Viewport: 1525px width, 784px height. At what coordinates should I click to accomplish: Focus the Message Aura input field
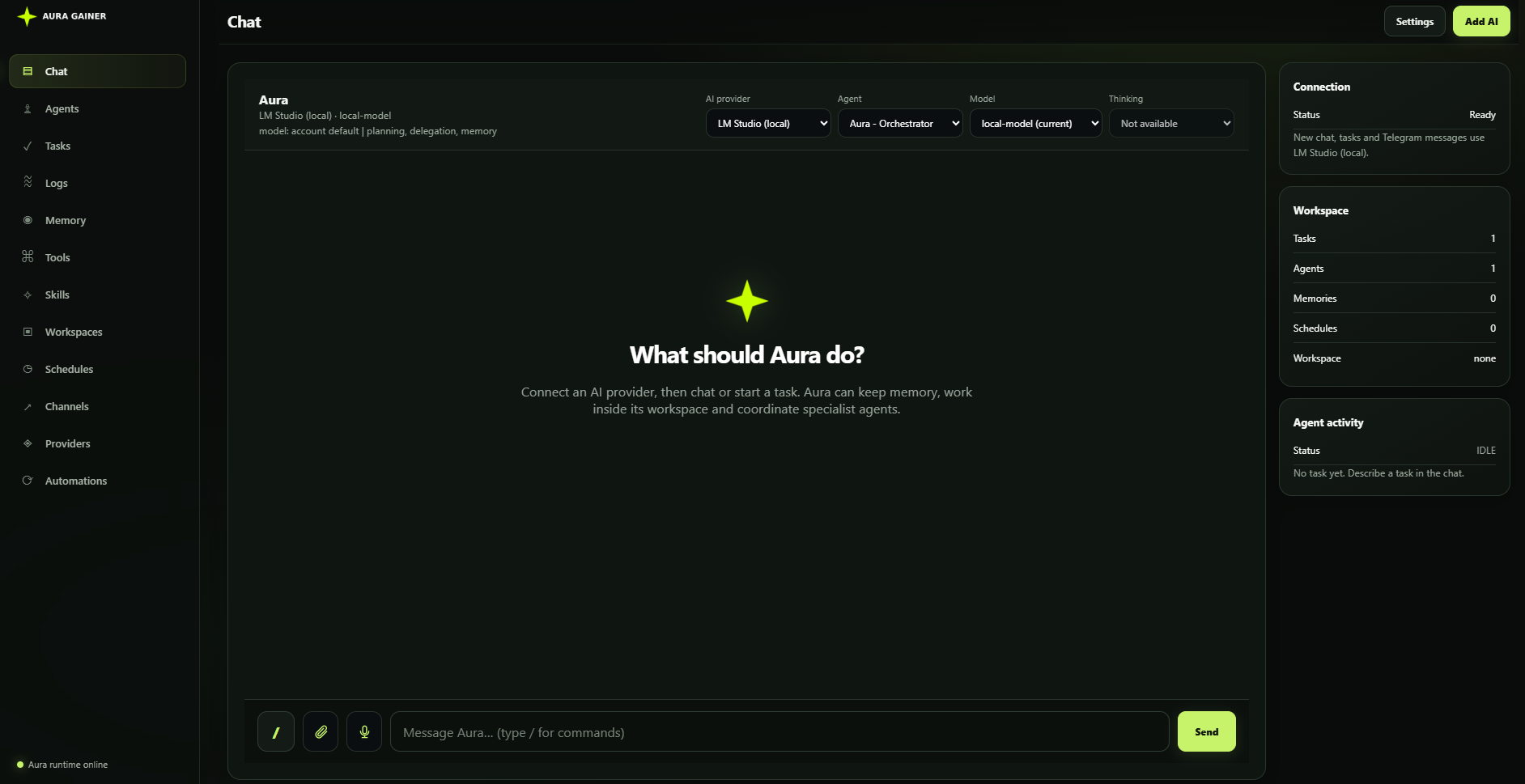779,731
